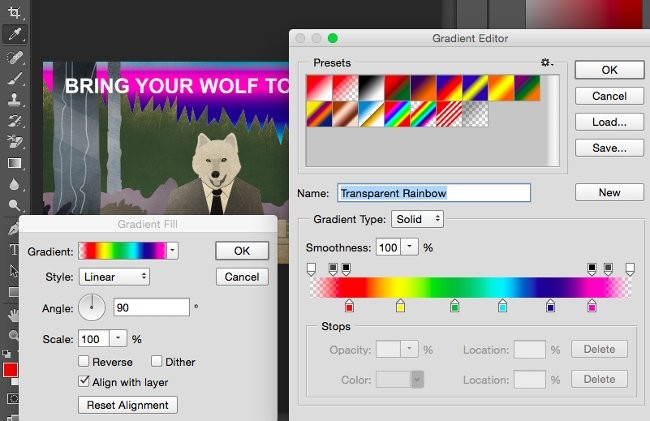Open the Presets gear menu
Viewport: 650px width, 421px height.
547,63
